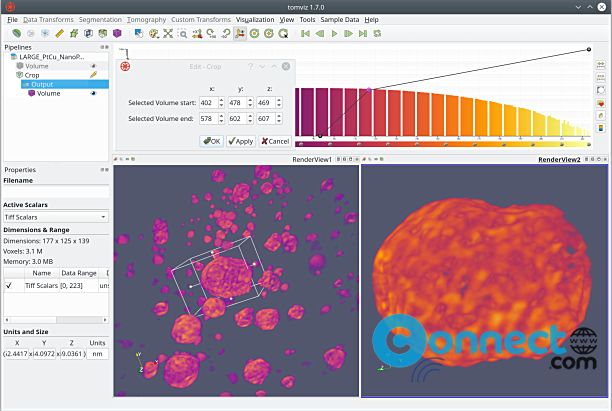
Task: Toggle the highlighted center axes toolbar icon
Action: click(x=240, y=34)
